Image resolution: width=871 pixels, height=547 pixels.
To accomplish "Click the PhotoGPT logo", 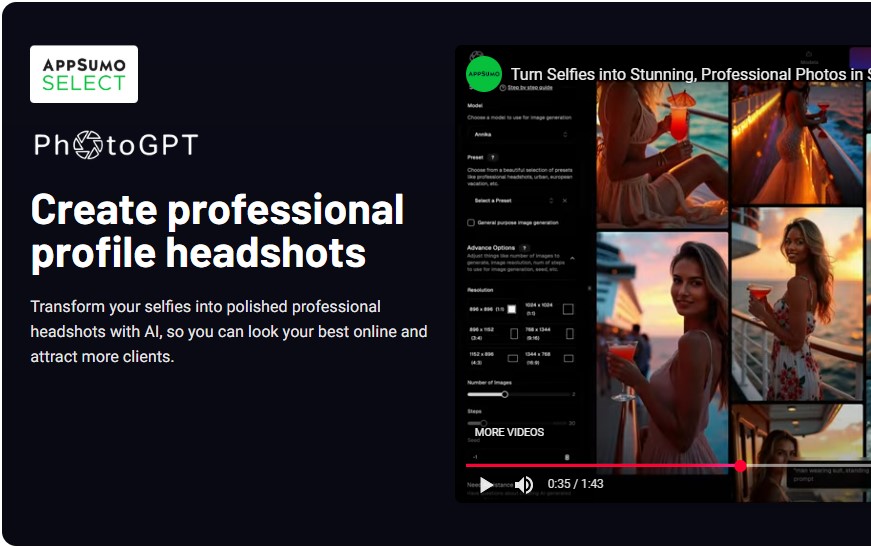I will 116,145.
